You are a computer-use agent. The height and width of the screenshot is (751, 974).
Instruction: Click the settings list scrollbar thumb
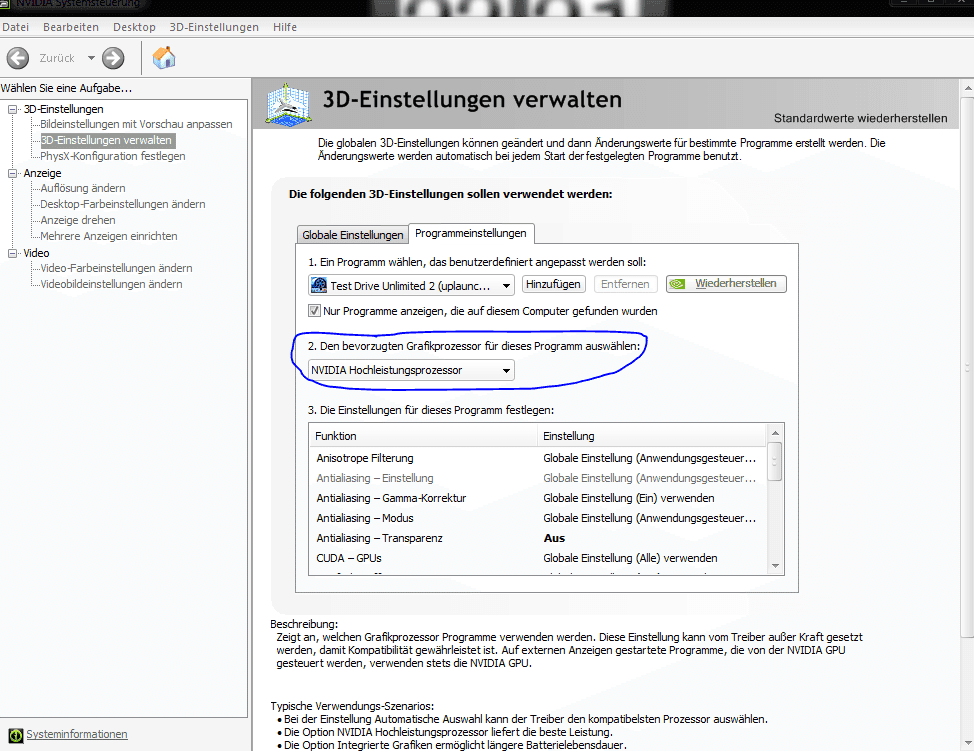[x=775, y=462]
